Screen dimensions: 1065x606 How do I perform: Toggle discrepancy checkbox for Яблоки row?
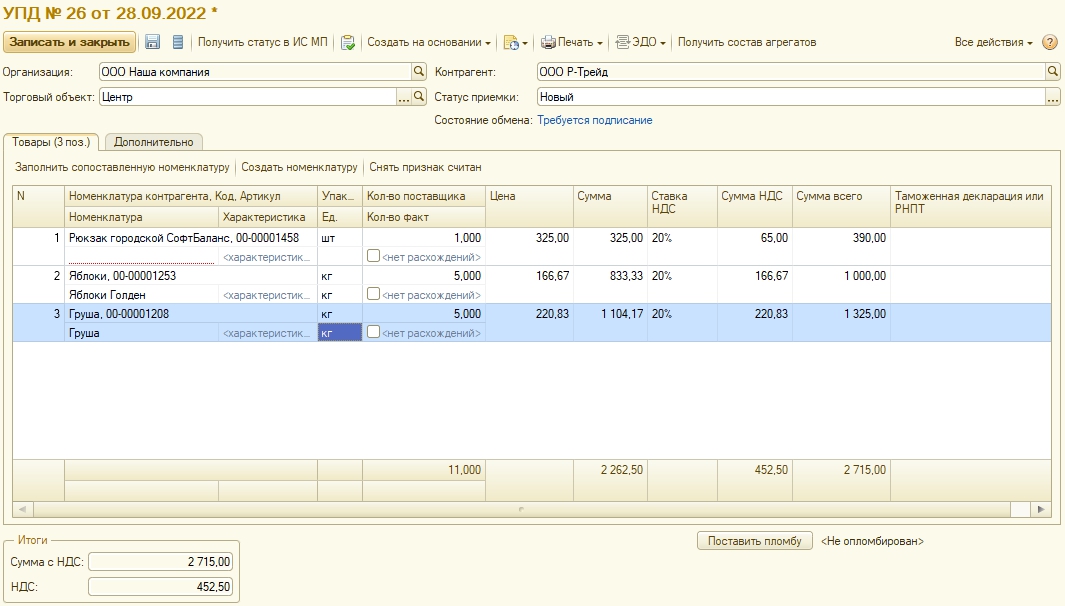[x=373, y=294]
